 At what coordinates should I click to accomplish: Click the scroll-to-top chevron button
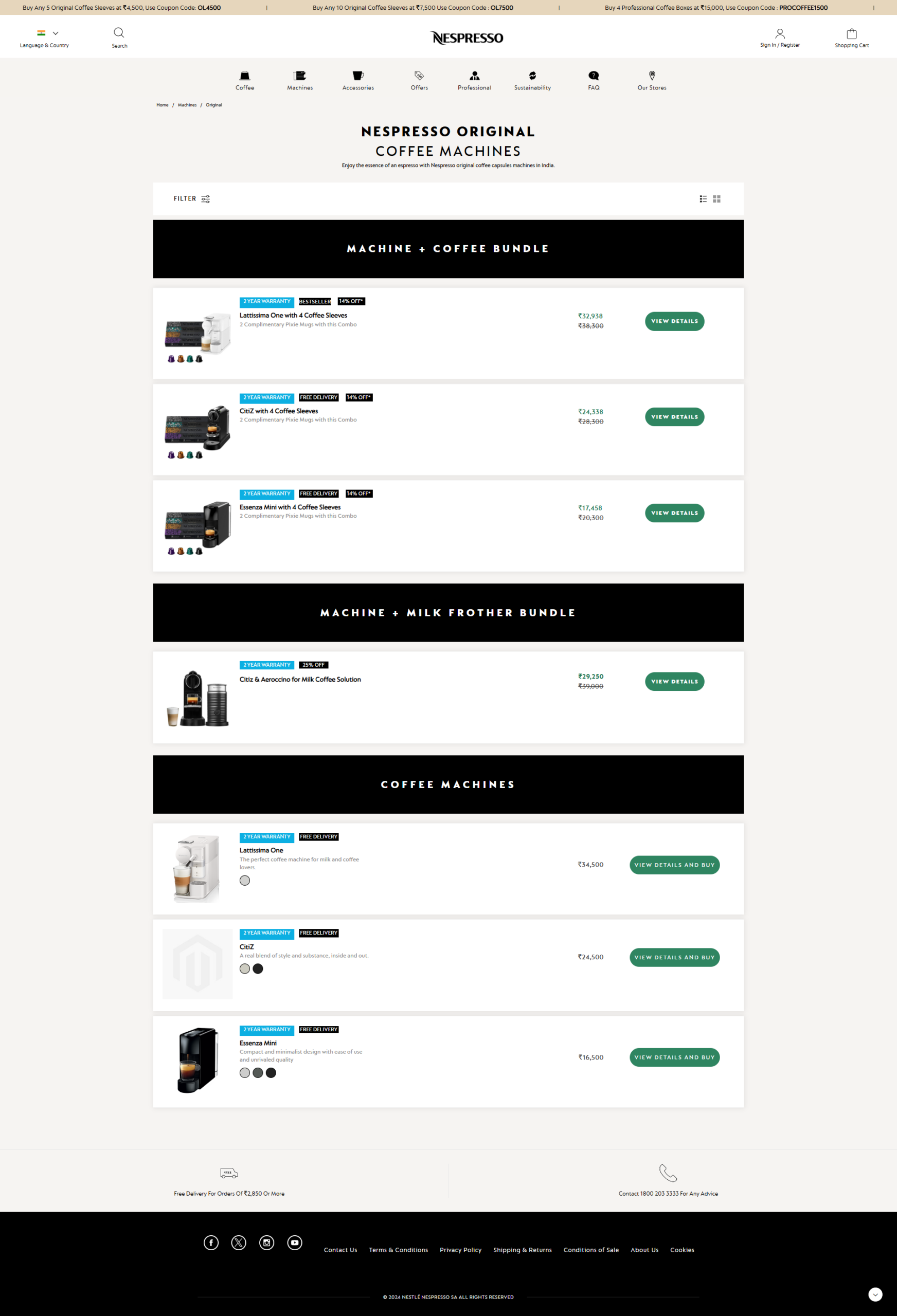click(x=875, y=1294)
